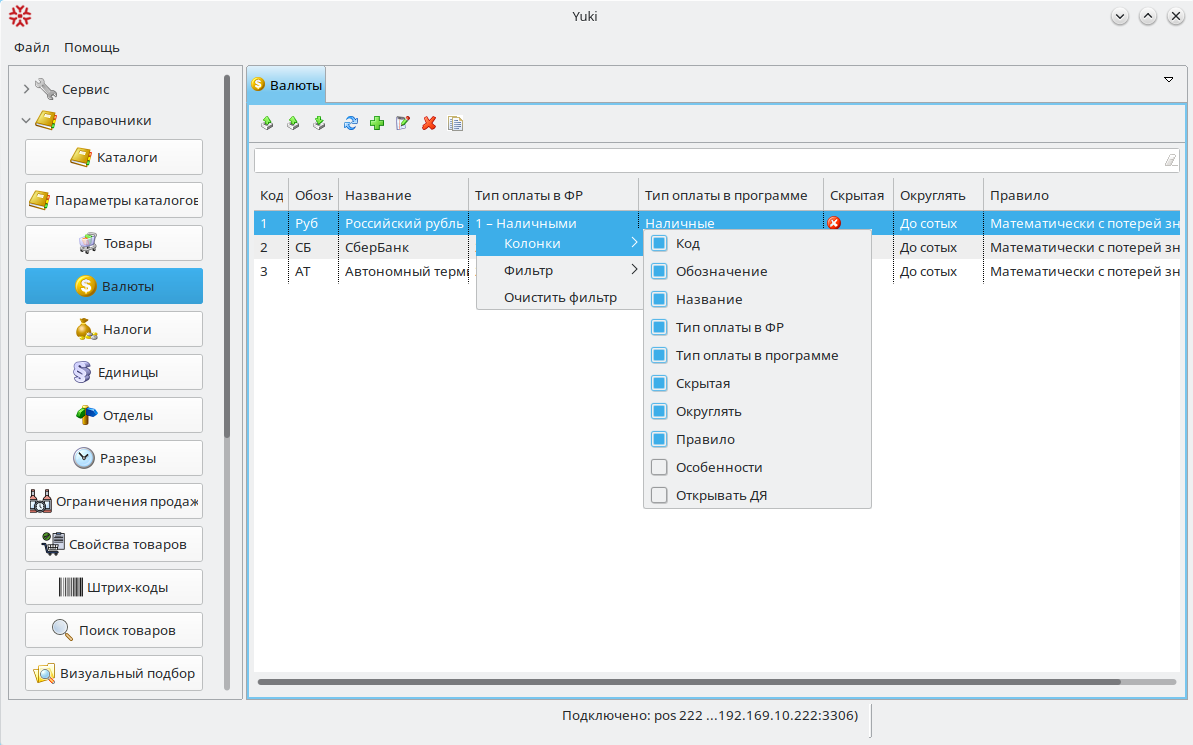Click the Правило column header
This screenshot has height=745, width=1193.
pos(1081,196)
